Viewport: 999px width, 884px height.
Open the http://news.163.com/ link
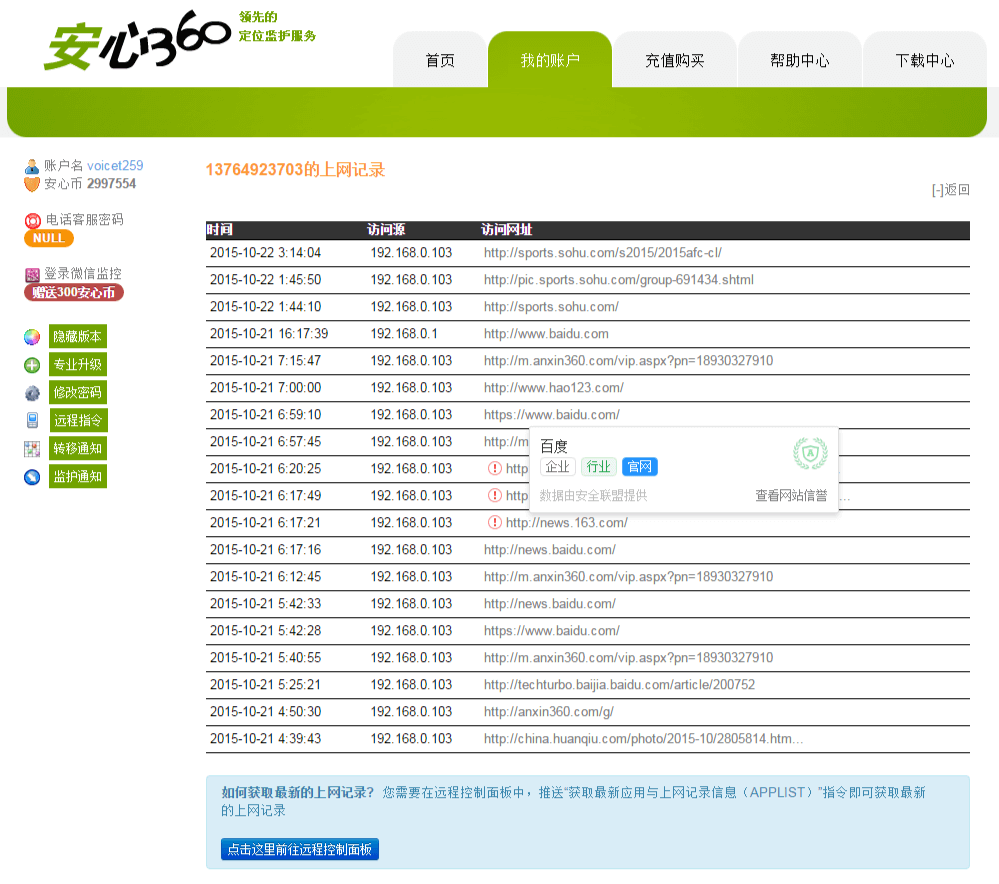point(566,523)
